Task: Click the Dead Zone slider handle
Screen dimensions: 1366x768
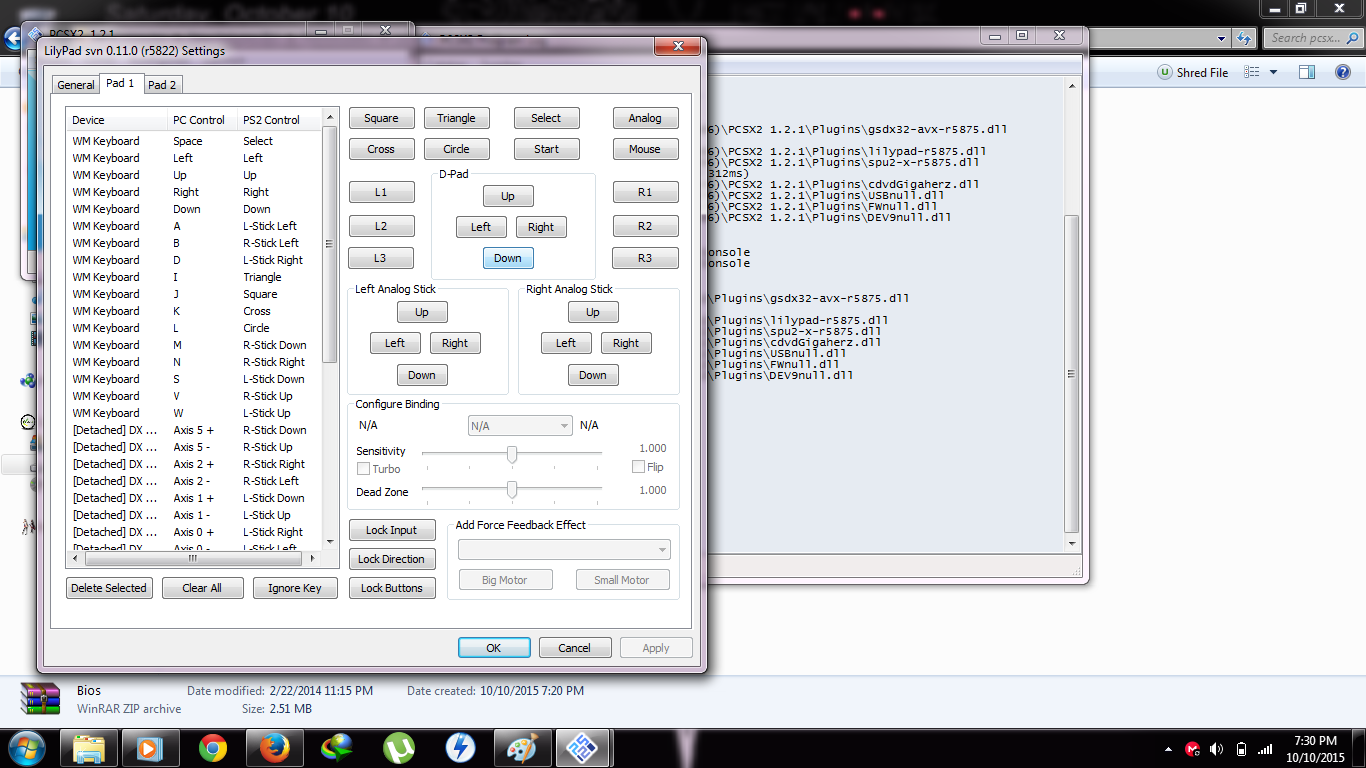Action: (x=512, y=490)
